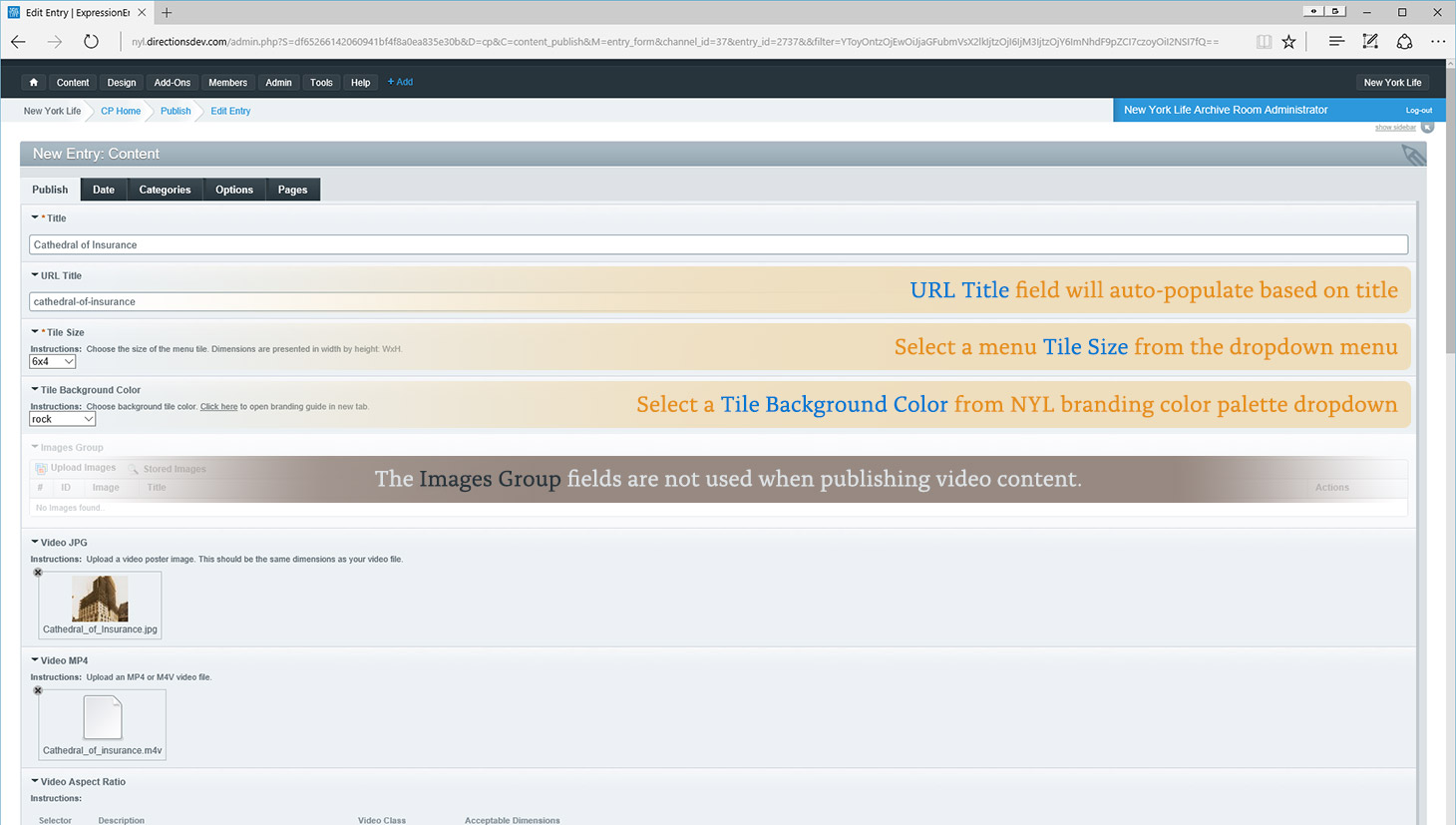The image size is (1456, 825).
Task: Refresh the page with the browser reload icon
Action: [91, 42]
